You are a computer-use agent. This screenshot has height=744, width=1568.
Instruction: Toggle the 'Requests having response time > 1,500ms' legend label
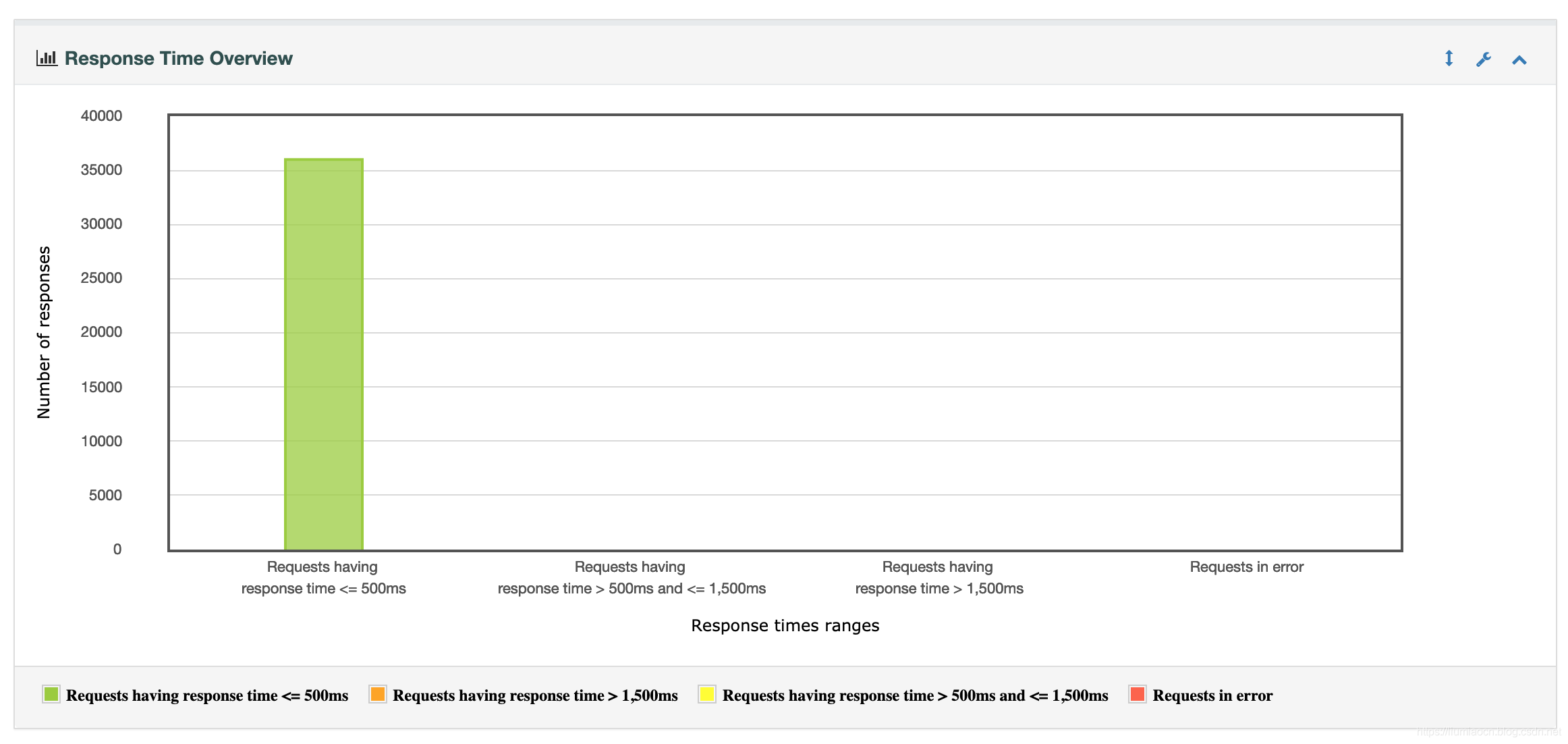(x=535, y=695)
